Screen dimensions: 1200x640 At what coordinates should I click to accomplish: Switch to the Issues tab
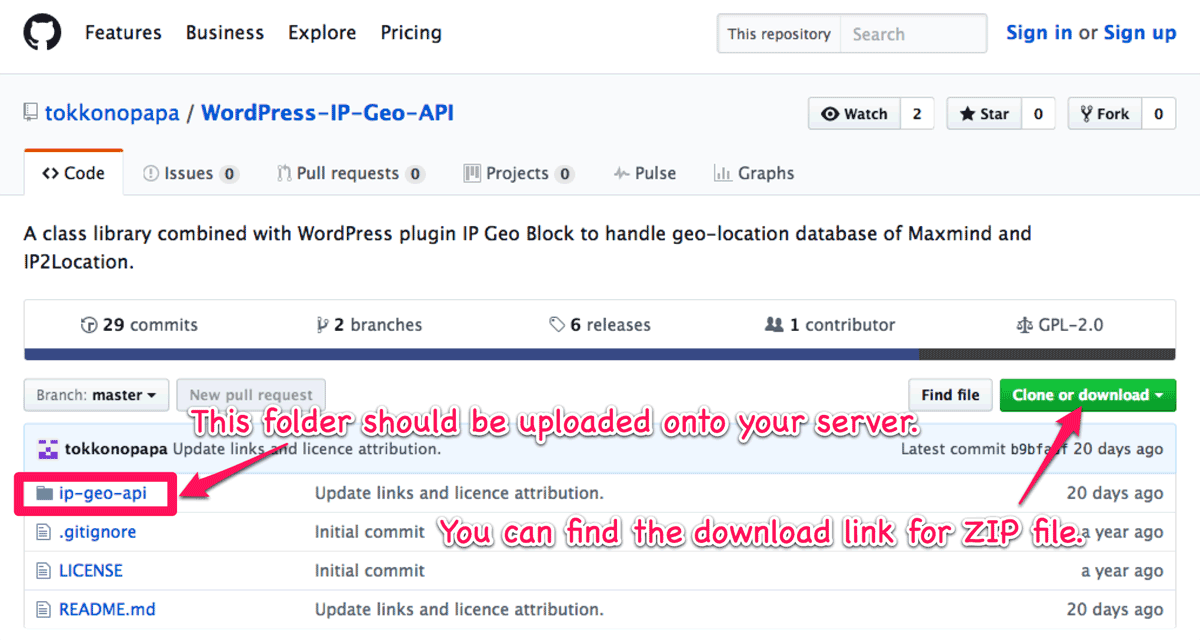[190, 173]
